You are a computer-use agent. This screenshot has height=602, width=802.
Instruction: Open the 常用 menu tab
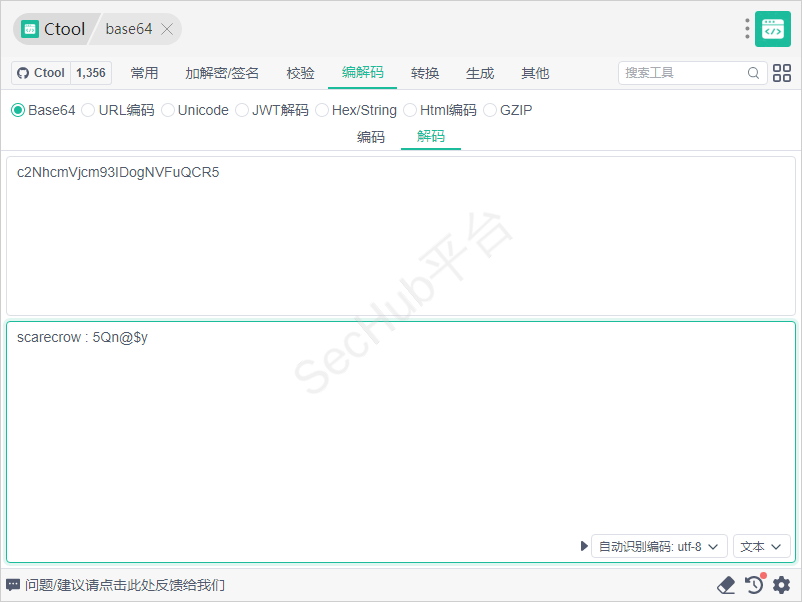tap(144, 73)
